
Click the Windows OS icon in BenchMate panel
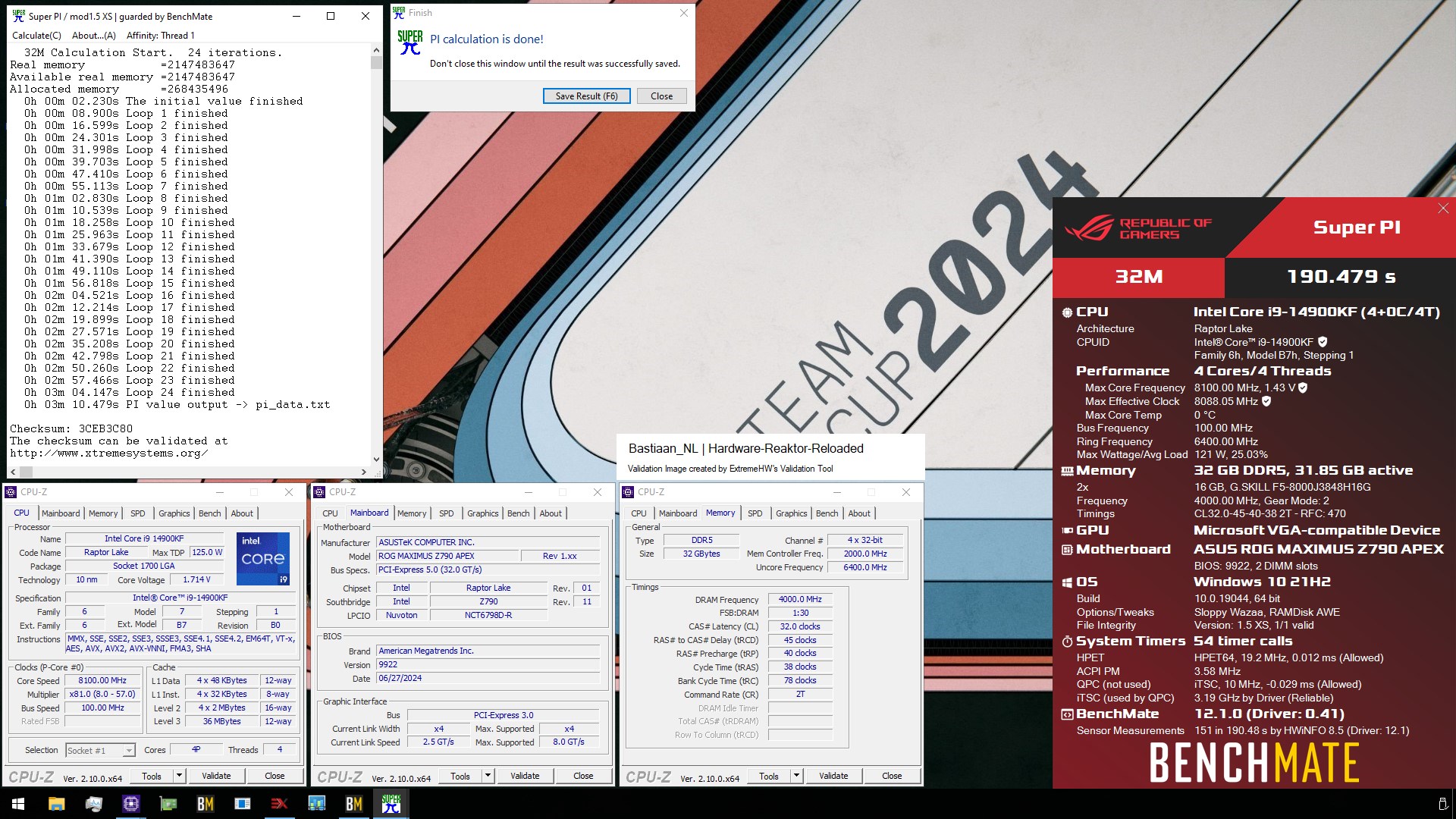(x=1067, y=582)
